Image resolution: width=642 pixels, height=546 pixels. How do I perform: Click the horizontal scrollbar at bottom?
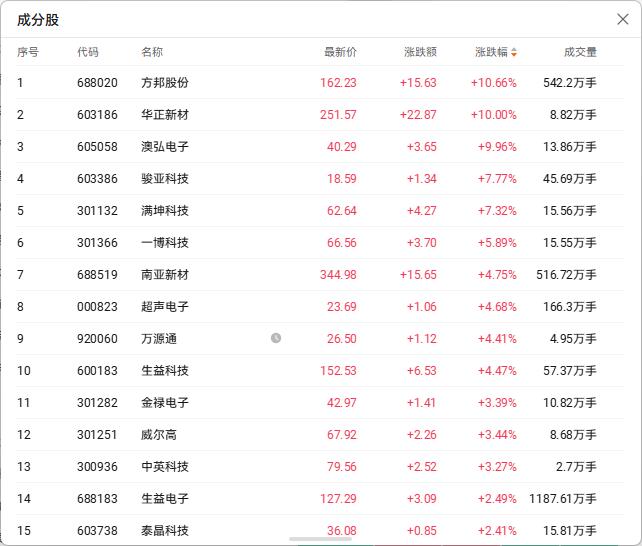click(320, 539)
